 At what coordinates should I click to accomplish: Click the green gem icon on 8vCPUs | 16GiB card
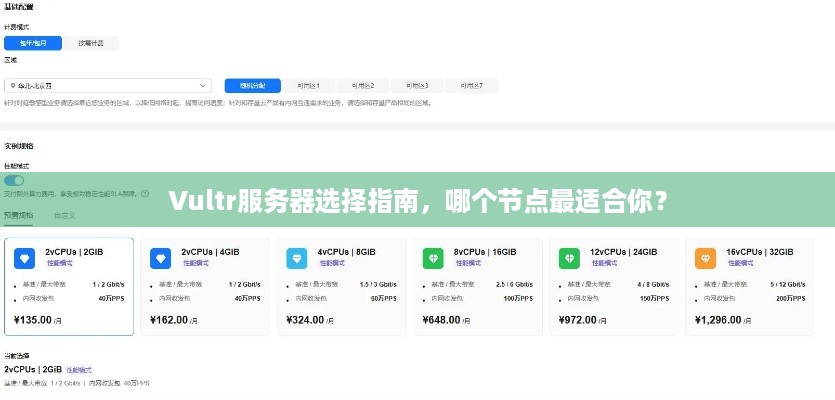coord(433,258)
